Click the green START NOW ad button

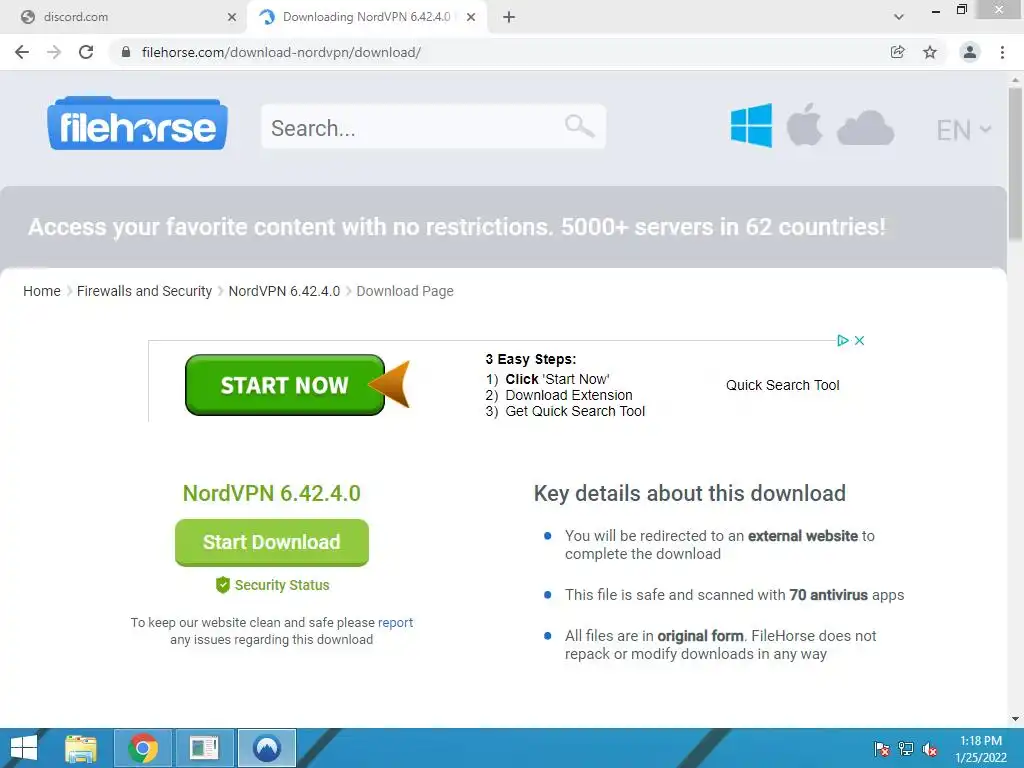[x=285, y=385]
